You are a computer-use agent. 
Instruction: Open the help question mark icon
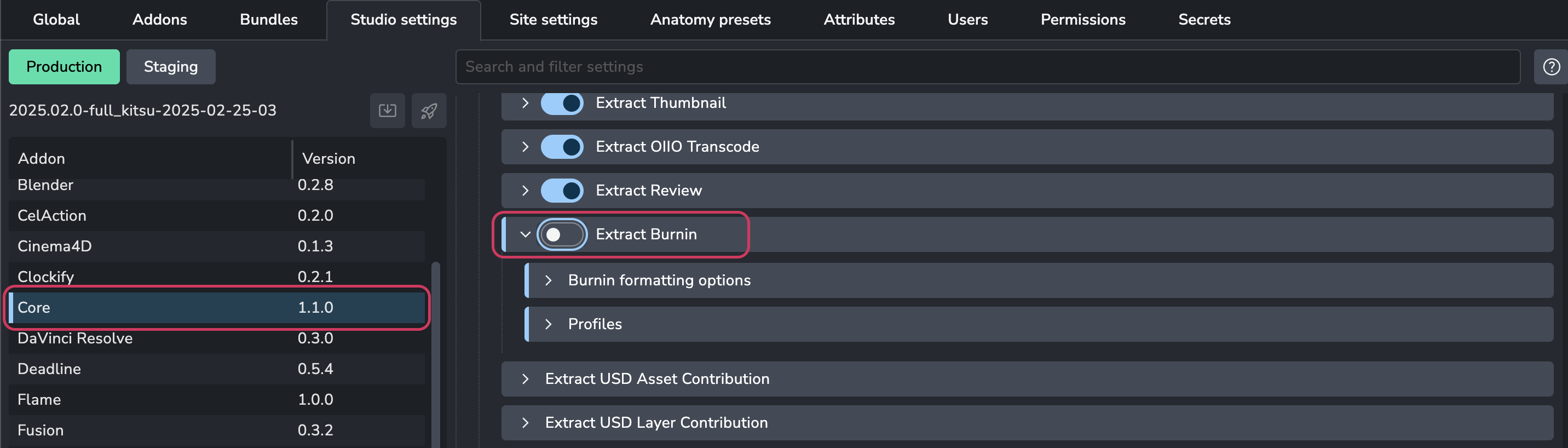pos(1551,67)
